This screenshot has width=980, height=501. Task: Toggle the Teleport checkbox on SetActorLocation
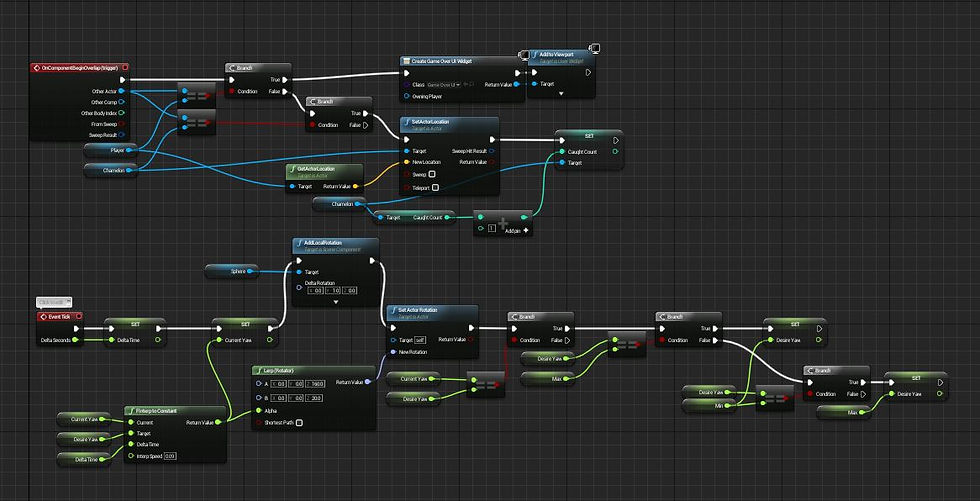tap(436, 187)
